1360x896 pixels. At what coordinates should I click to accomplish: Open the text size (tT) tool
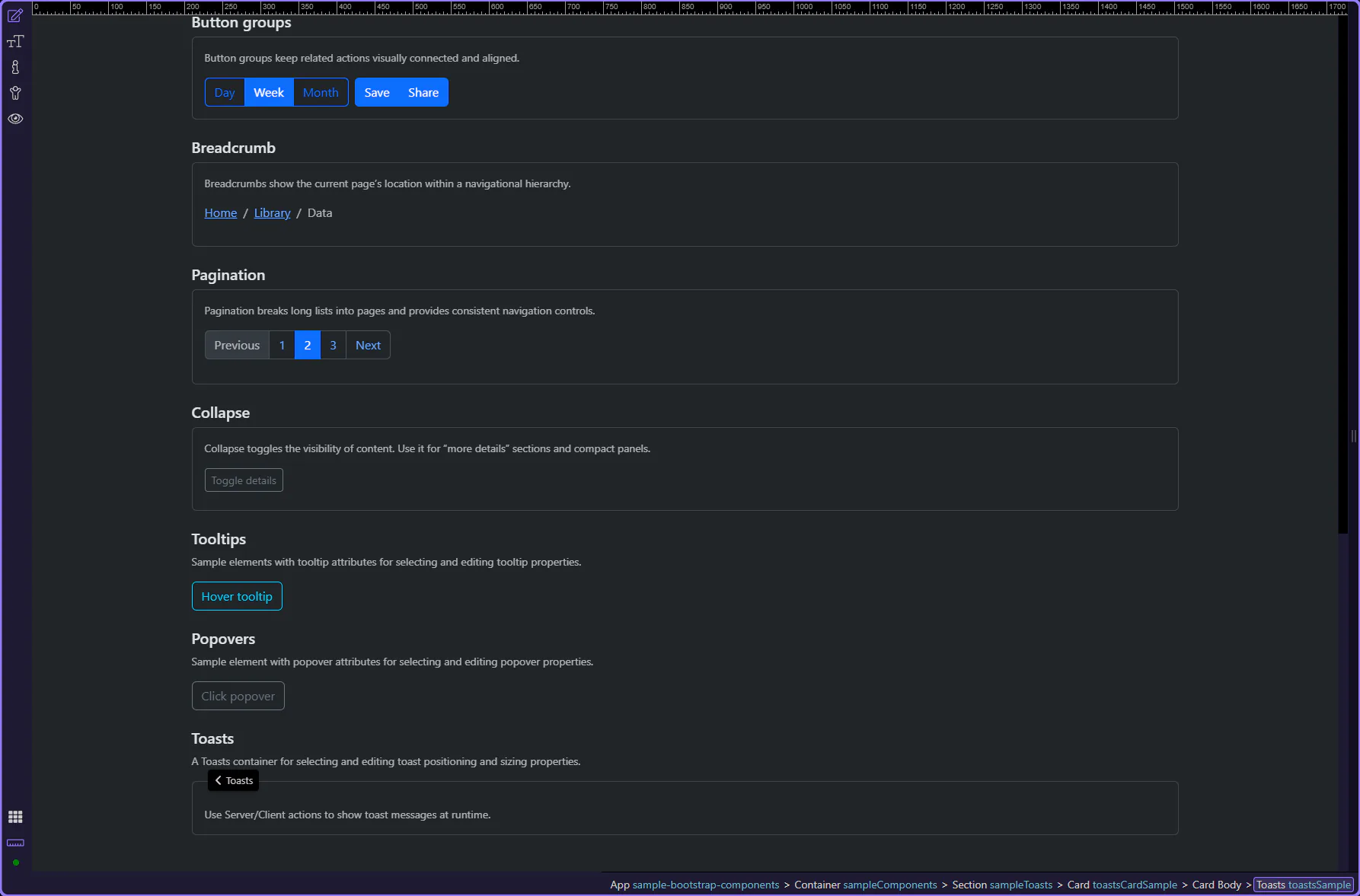point(15,42)
